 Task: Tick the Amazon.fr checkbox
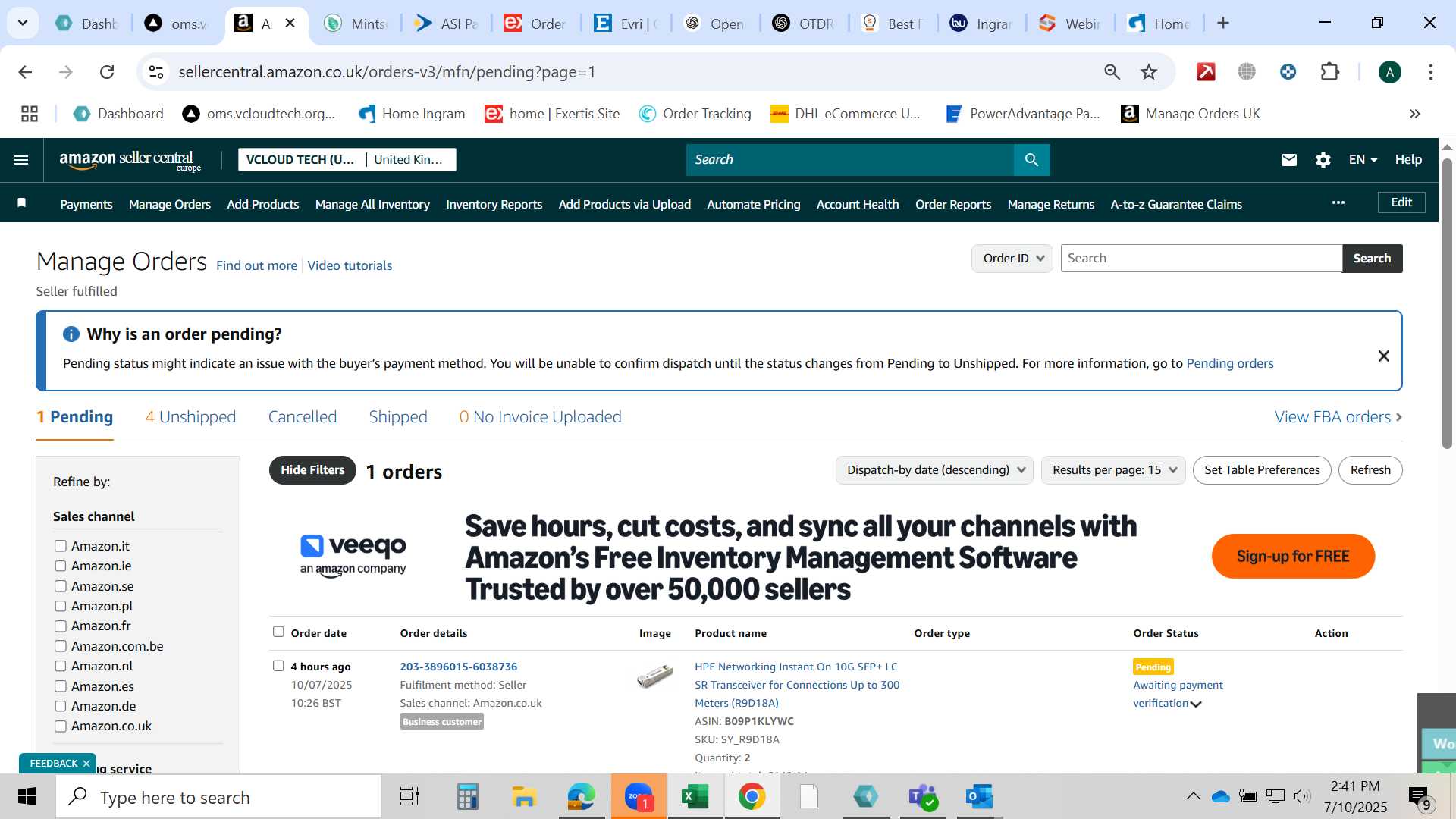[x=61, y=626]
